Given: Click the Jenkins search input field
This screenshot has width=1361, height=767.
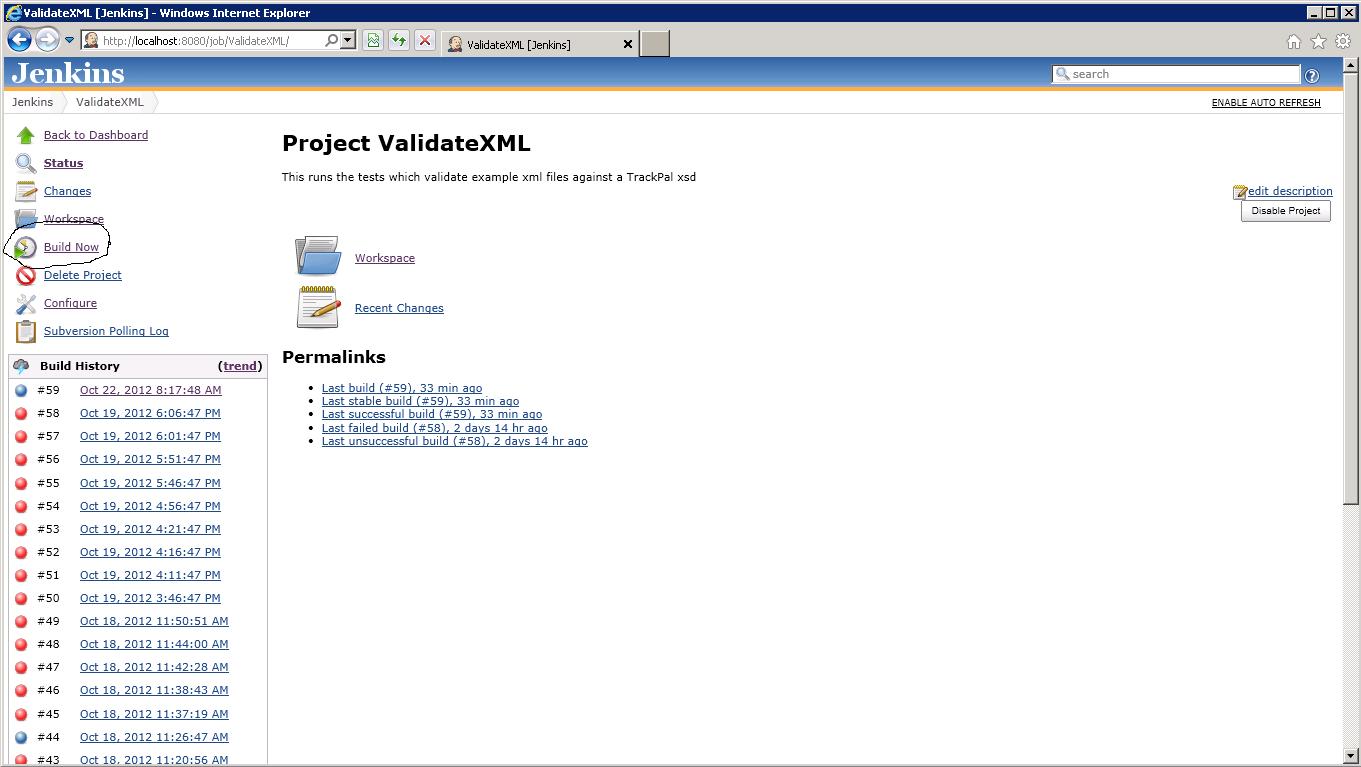Looking at the screenshot, I should pyautogui.click(x=1176, y=74).
